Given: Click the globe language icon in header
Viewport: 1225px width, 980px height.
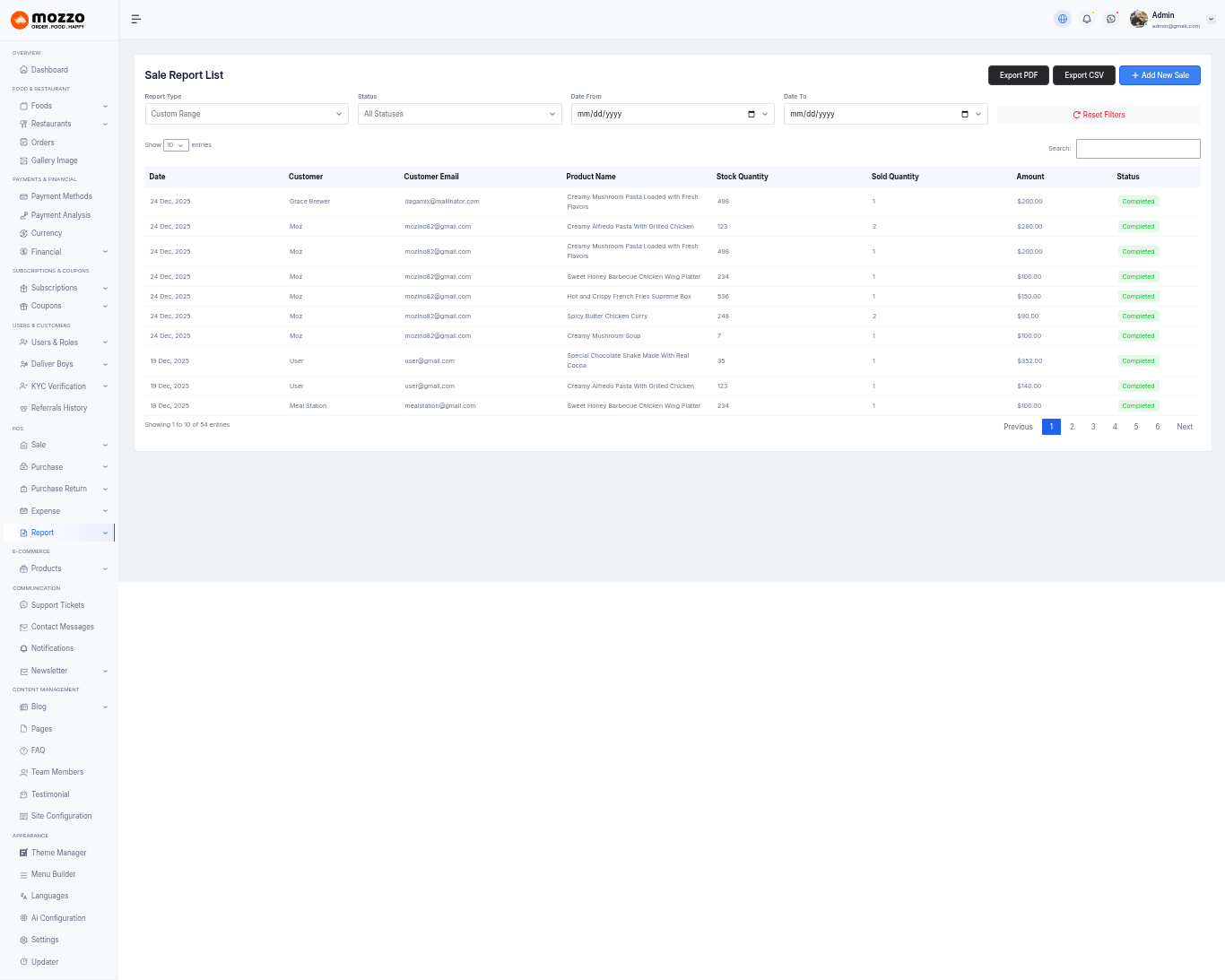Looking at the screenshot, I should [1063, 19].
